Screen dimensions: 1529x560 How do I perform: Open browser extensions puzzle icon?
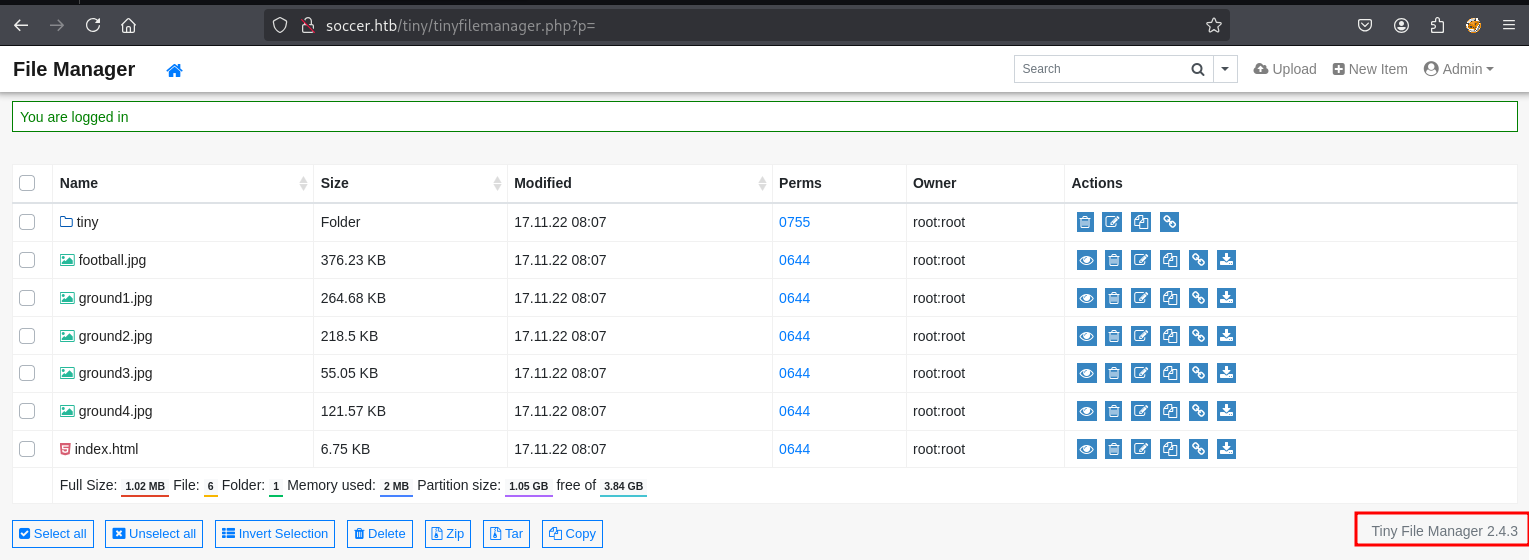click(x=1437, y=25)
